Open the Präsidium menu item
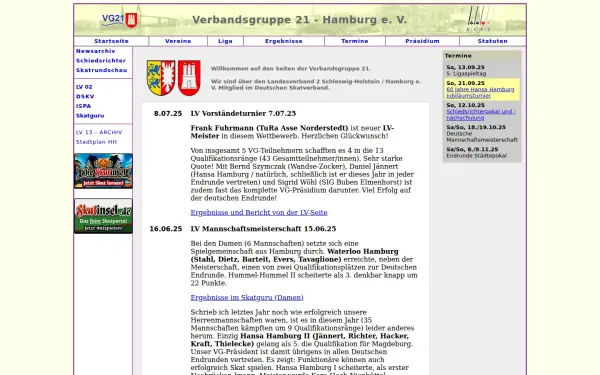 coord(422,41)
